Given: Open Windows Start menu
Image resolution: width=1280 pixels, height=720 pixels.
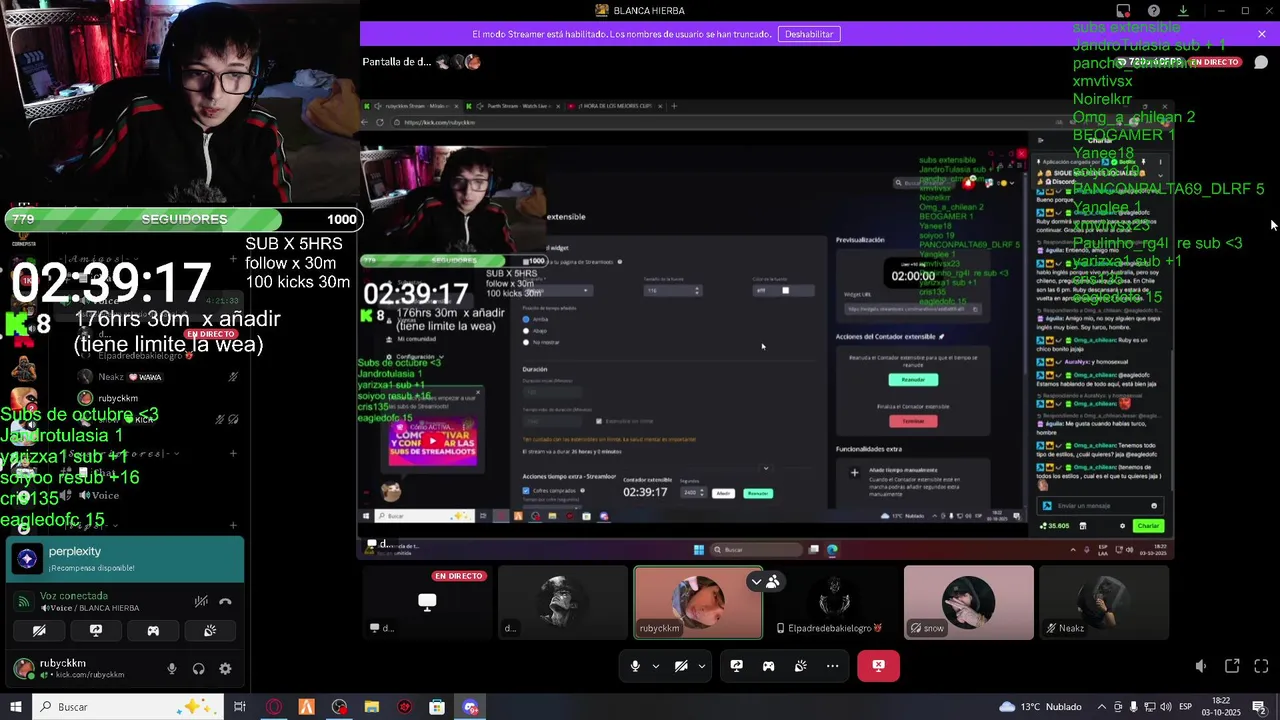Looking at the screenshot, I should (x=15, y=707).
